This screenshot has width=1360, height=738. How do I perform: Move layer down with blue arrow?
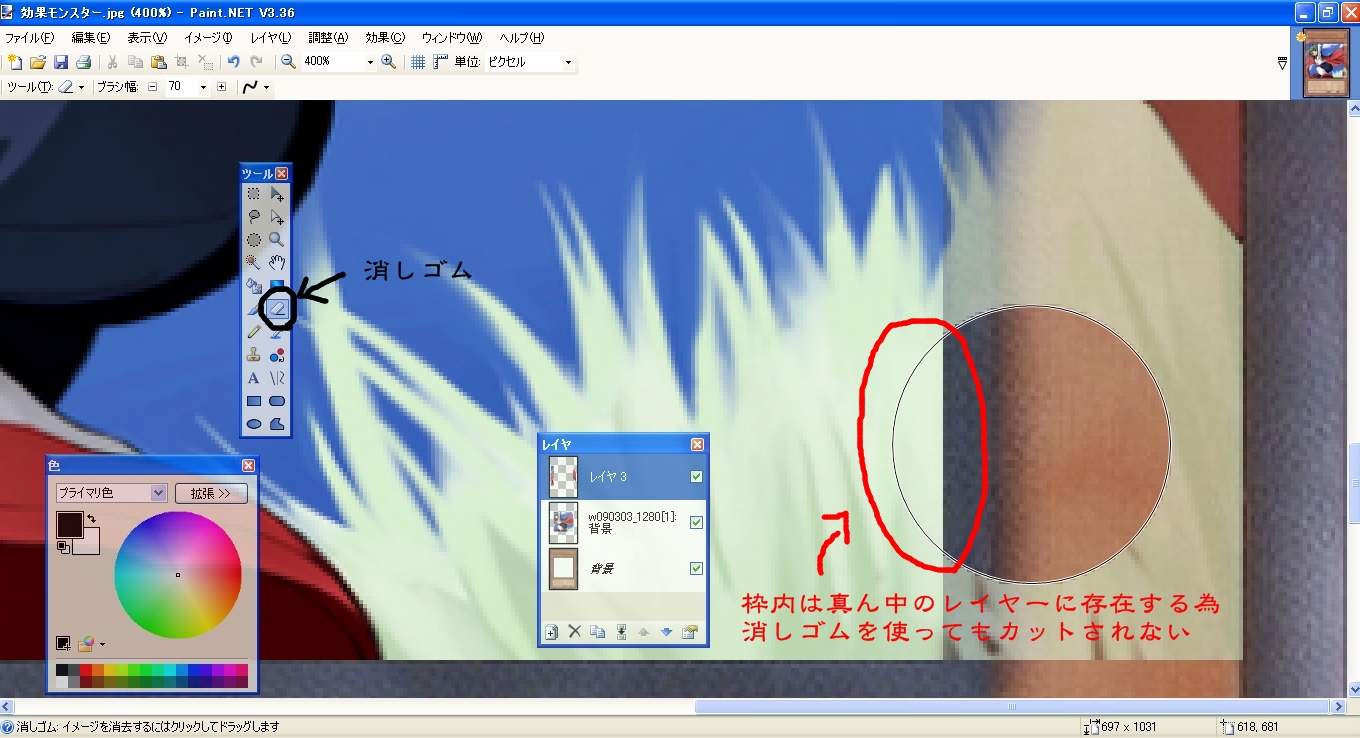click(x=666, y=632)
